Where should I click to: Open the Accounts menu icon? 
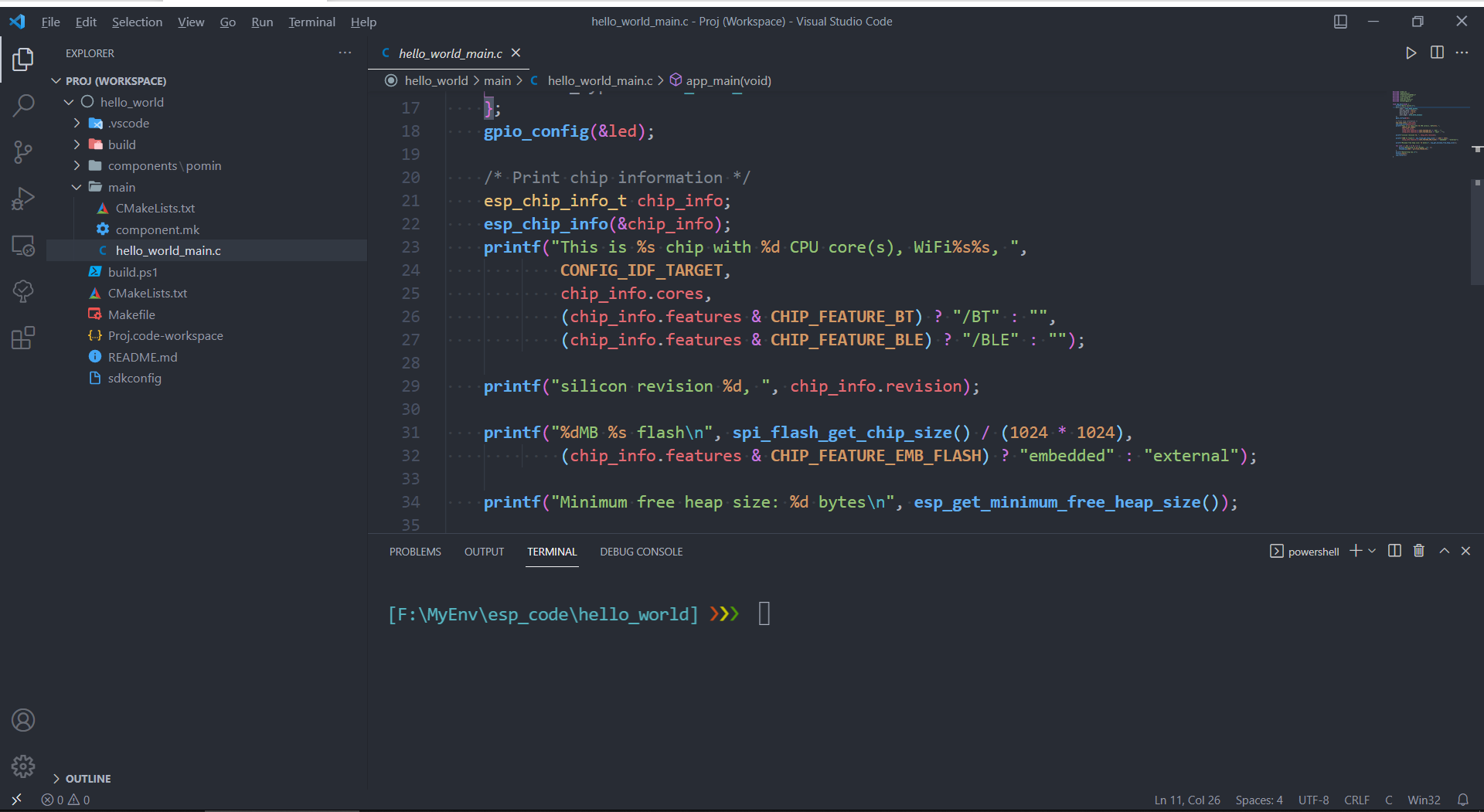[x=23, y=720]
